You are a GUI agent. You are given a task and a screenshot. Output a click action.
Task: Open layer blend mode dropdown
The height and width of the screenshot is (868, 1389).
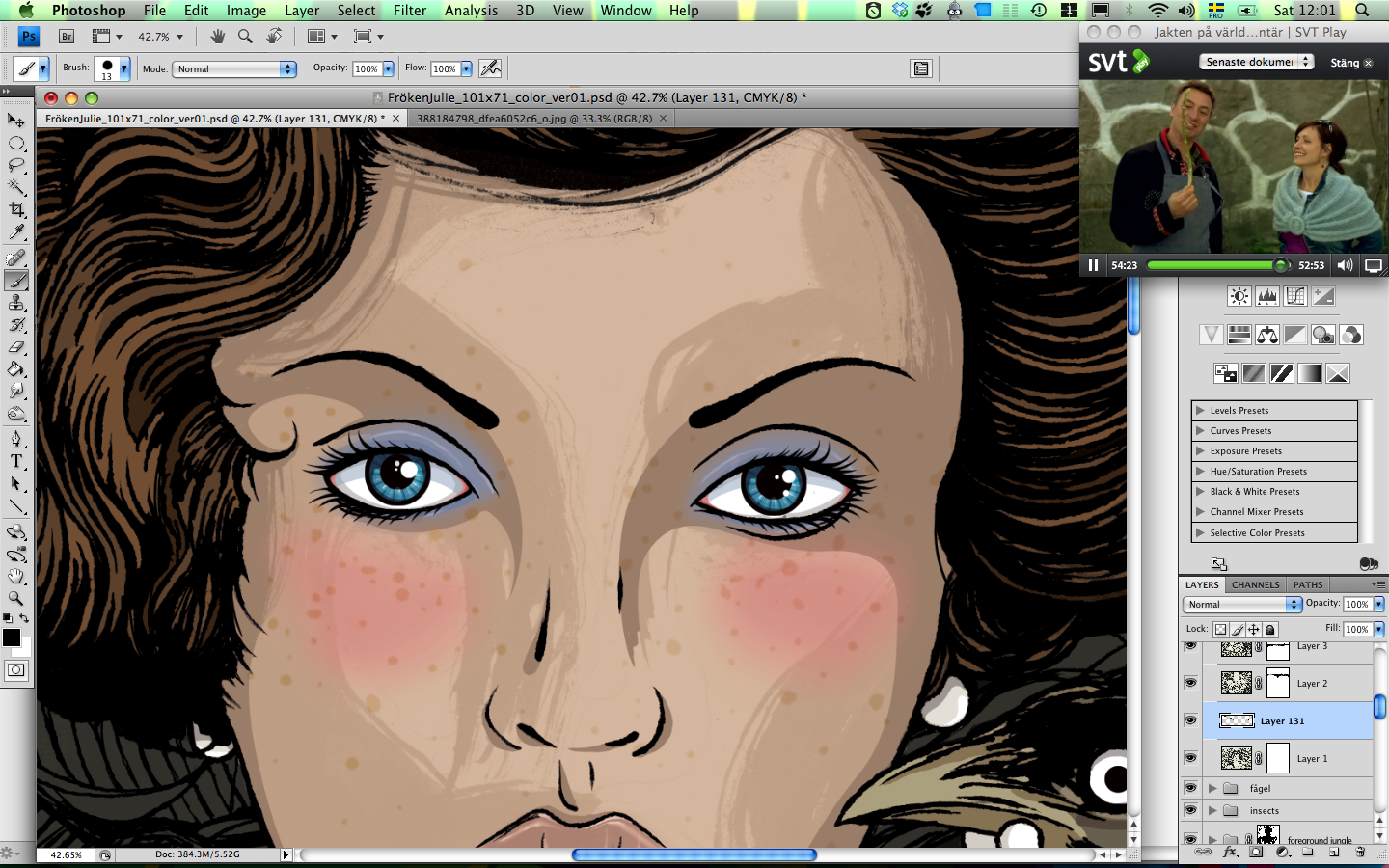pos(1242,604)
